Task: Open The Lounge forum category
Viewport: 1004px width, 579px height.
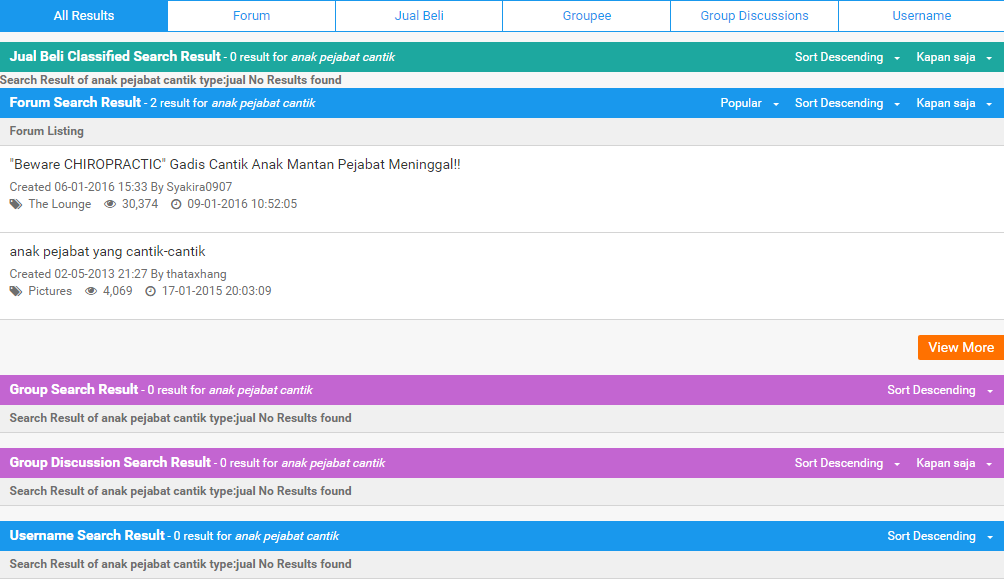Action: click(60, 204)
